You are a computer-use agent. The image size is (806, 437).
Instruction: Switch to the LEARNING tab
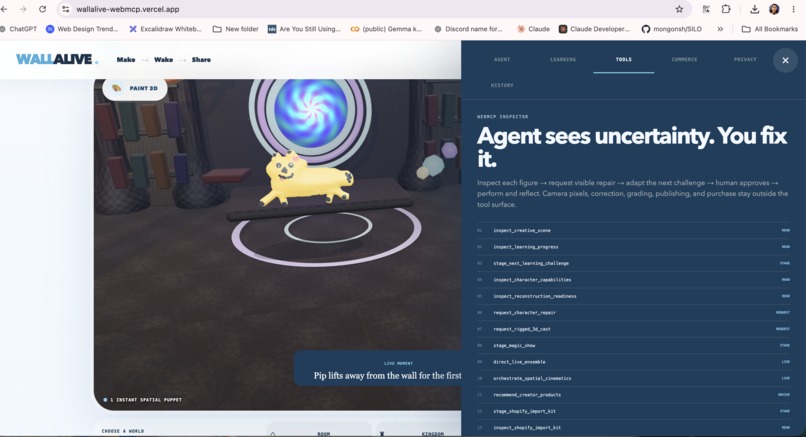pos(563,60)
